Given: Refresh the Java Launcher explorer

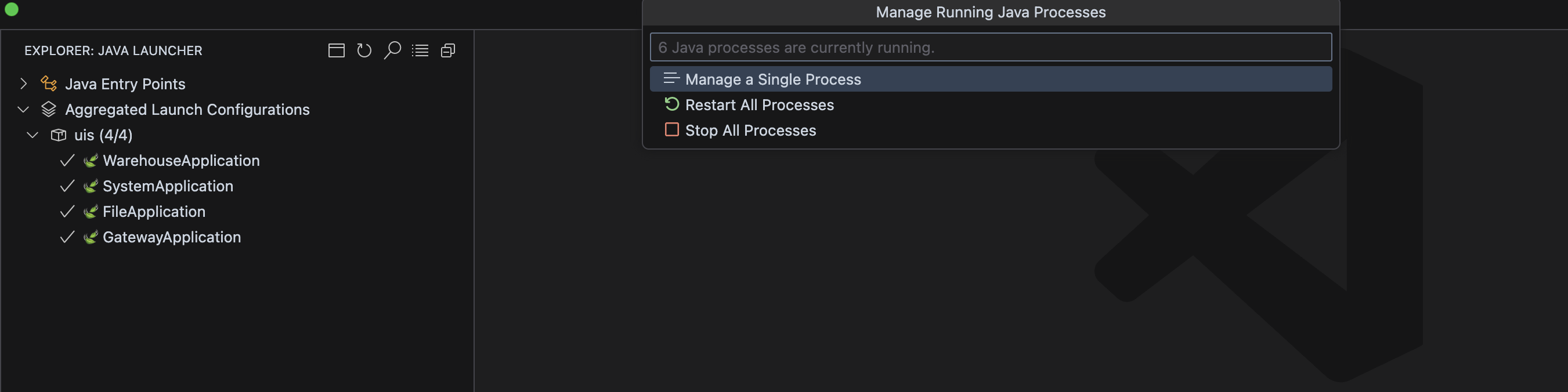Looking at the screenshot, I should (x=364, y=50).
